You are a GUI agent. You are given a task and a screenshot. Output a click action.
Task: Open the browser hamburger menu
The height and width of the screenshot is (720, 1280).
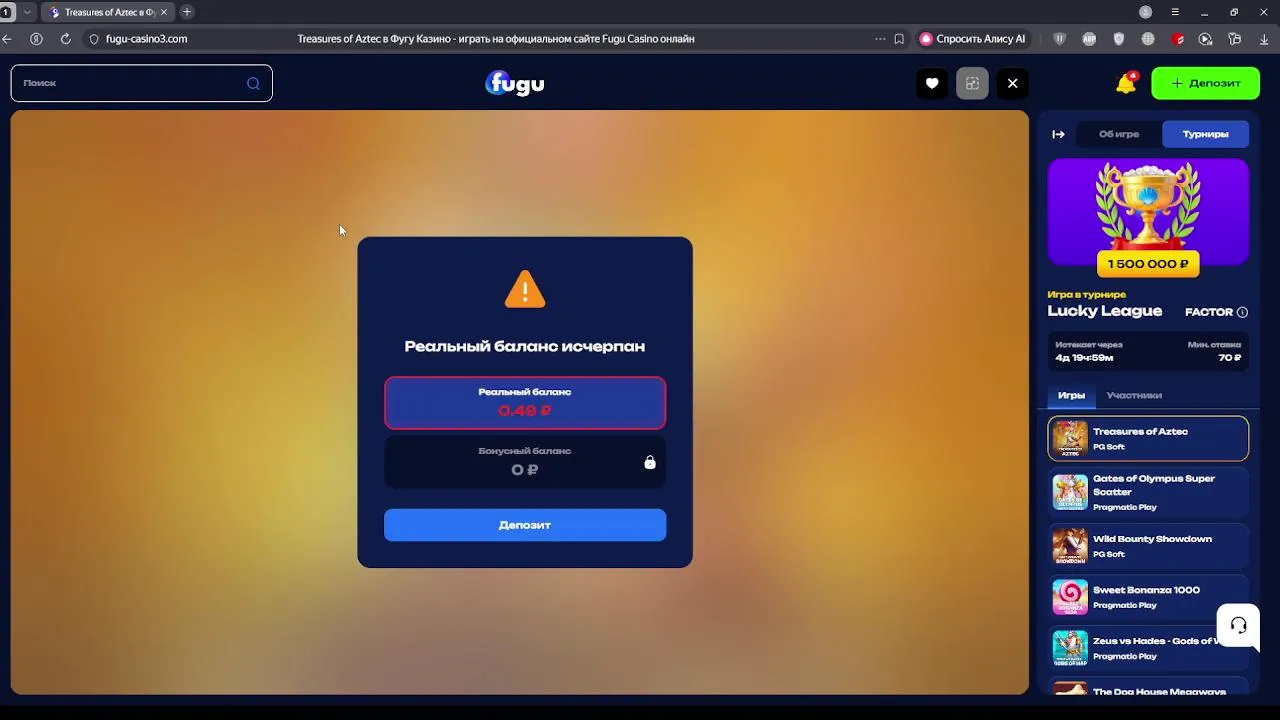pos(1175,12)
